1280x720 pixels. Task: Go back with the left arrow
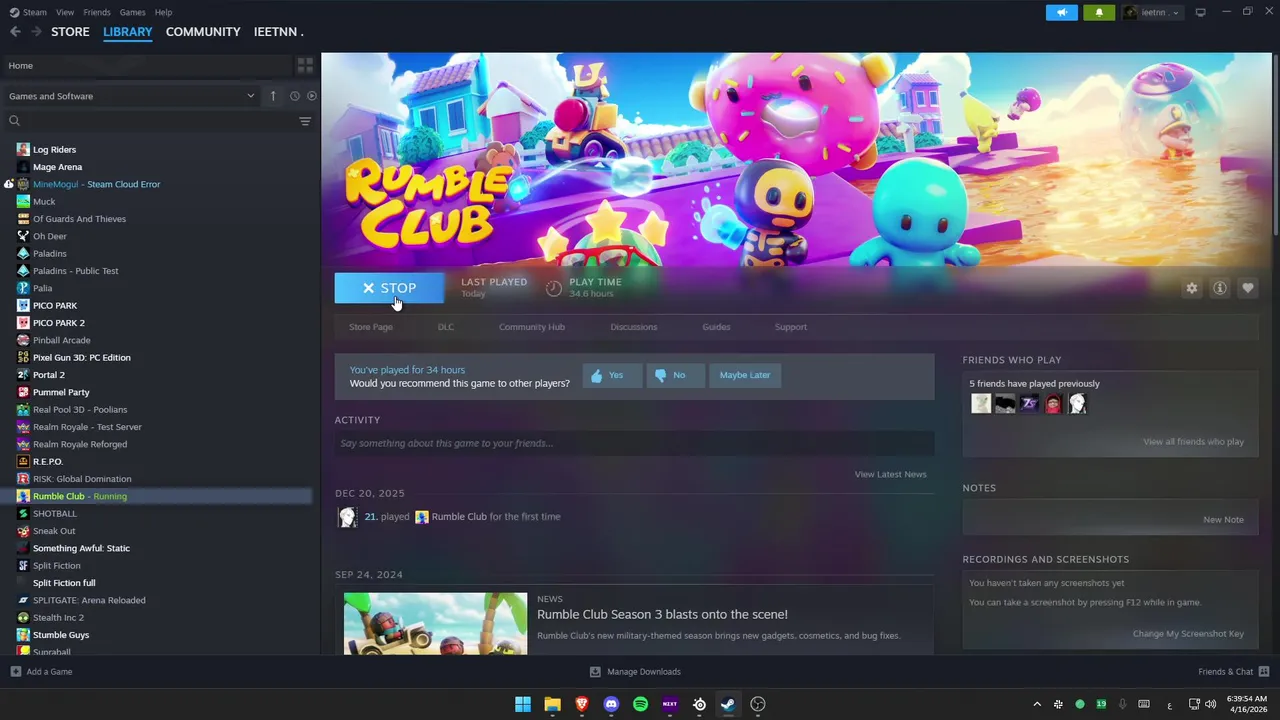[15, 32]
